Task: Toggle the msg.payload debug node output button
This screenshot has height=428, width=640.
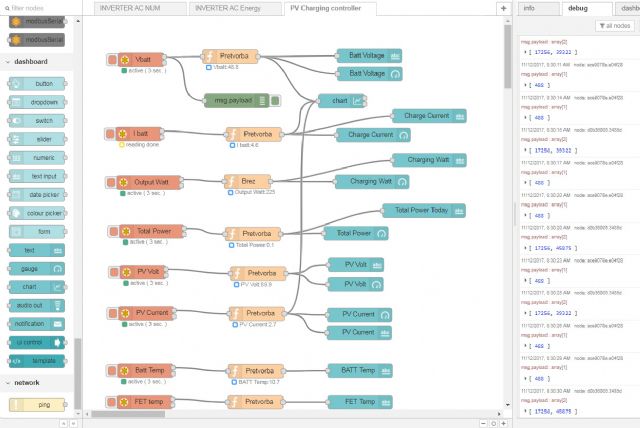Action: [276, 100]
